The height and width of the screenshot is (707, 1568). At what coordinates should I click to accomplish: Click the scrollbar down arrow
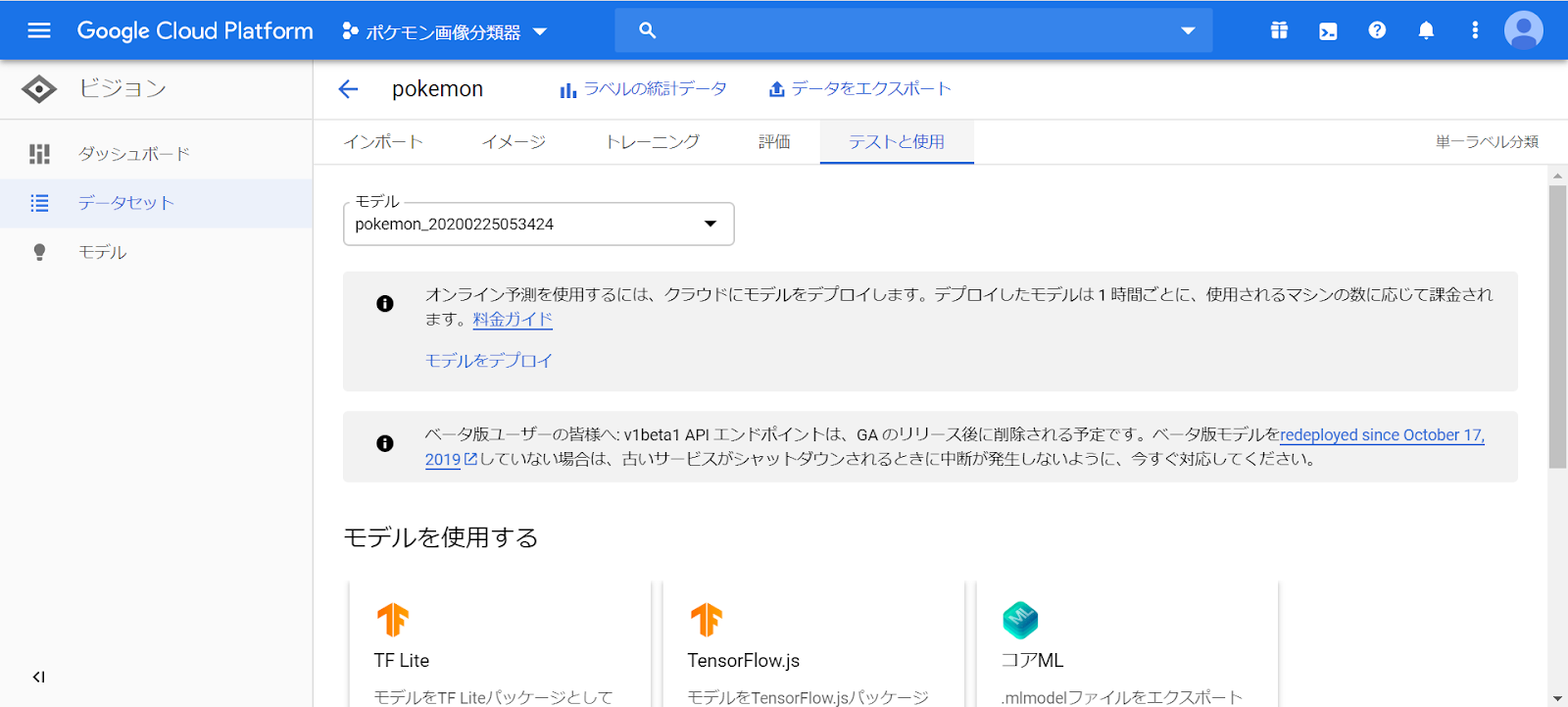[x=1557, y=698]
